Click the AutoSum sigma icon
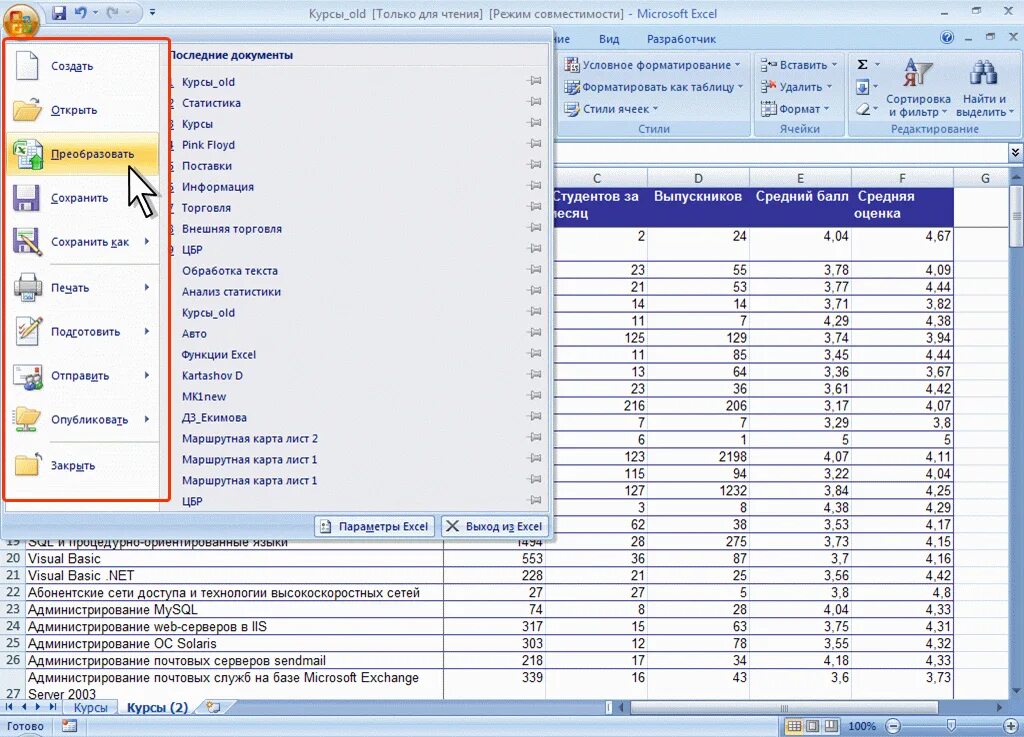Image resolution: width=1024 pixels, height=737 pixels. pyautogui.click(x=863, y=64)
